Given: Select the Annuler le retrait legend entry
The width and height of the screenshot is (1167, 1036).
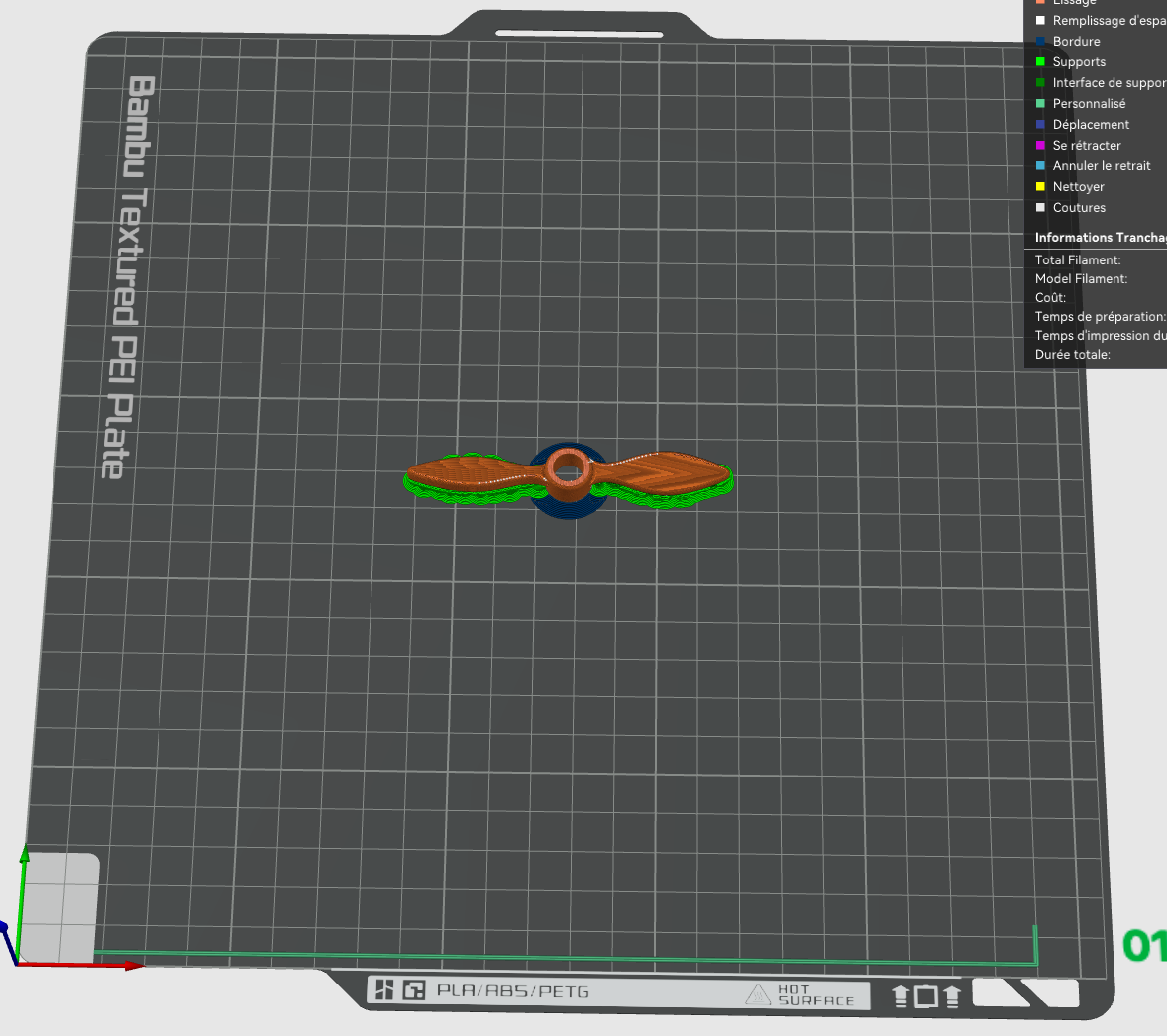Looking at the screenshot, I should 1101,166.
